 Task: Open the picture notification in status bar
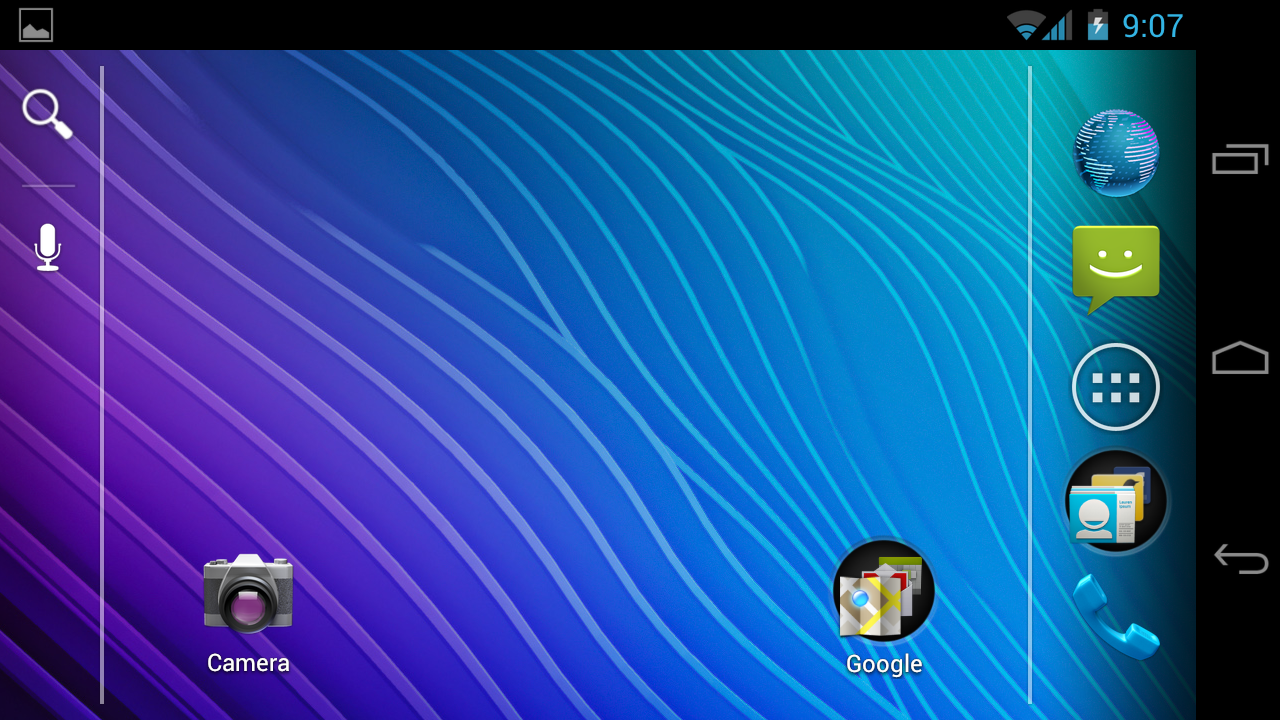click(36, 25)
